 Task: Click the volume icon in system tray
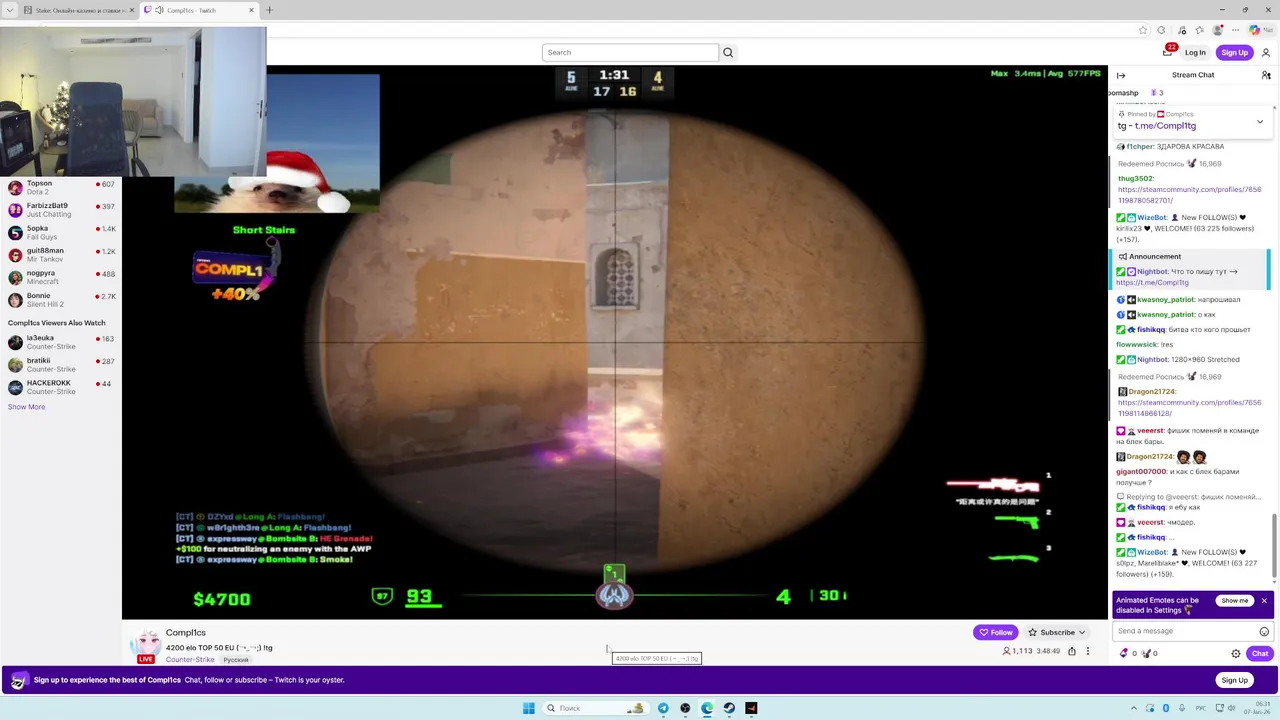(1230, 708)
